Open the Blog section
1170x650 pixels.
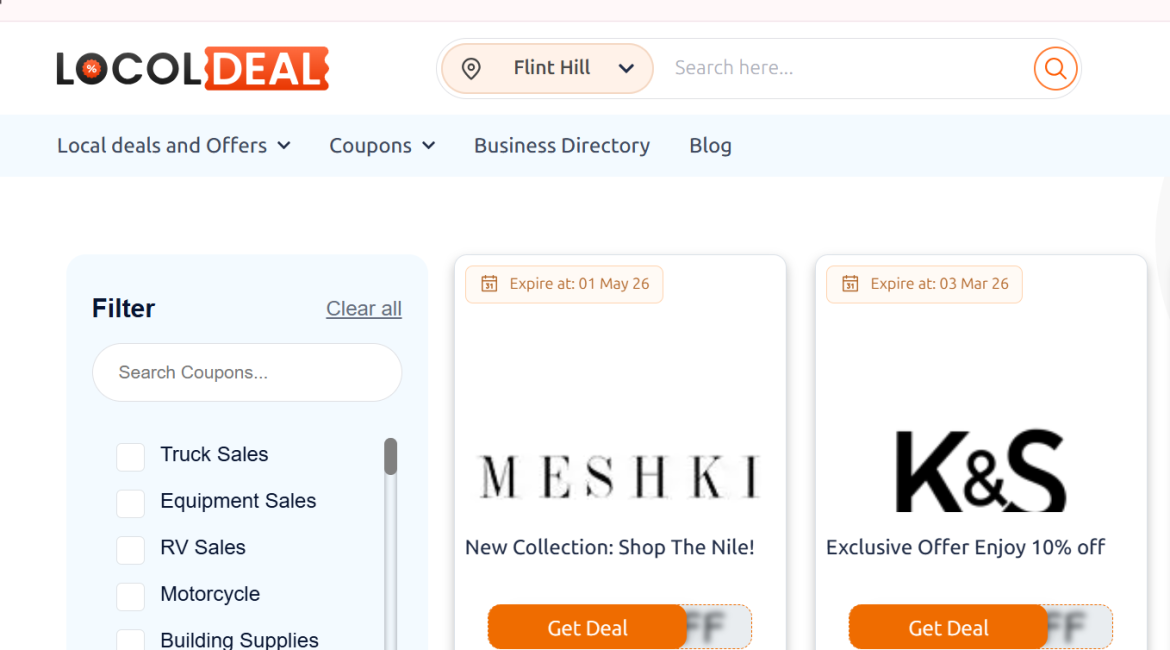pos(710,145)
